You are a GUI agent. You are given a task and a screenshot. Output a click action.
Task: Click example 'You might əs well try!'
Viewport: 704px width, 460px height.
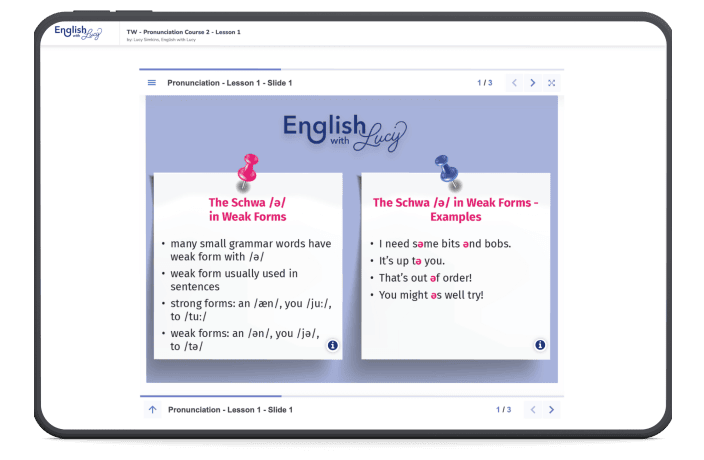pos(431,295)
